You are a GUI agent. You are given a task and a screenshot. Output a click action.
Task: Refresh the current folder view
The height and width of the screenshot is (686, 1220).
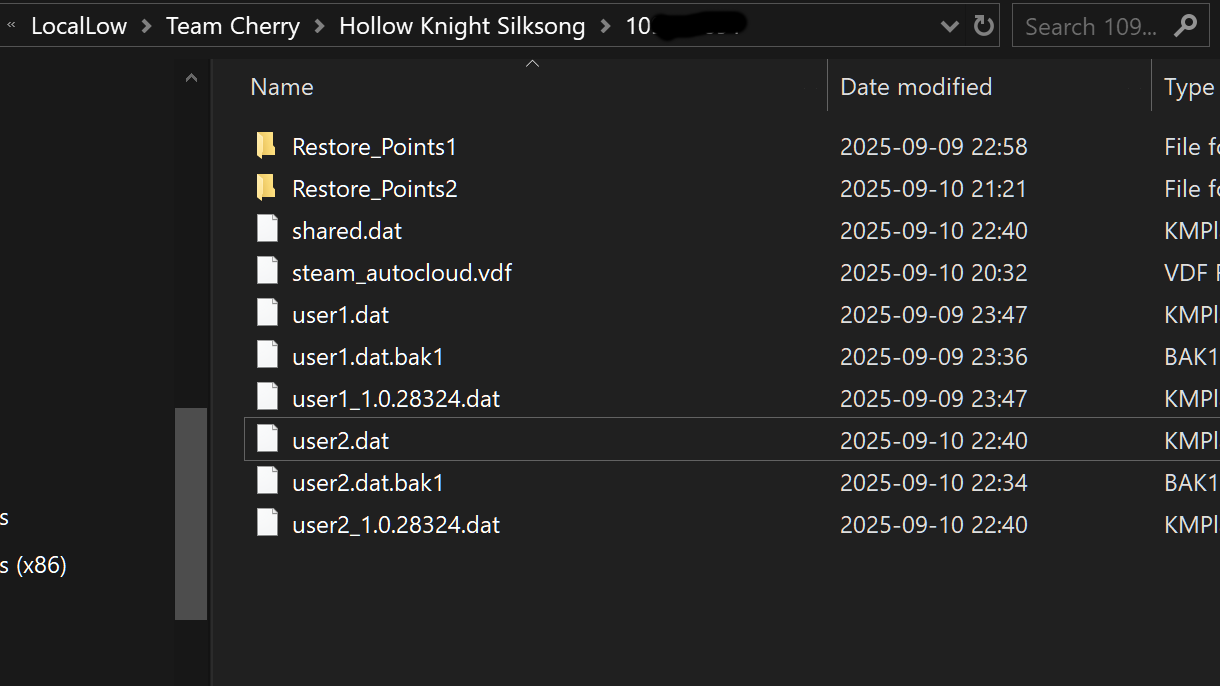[x=984, y=26]
